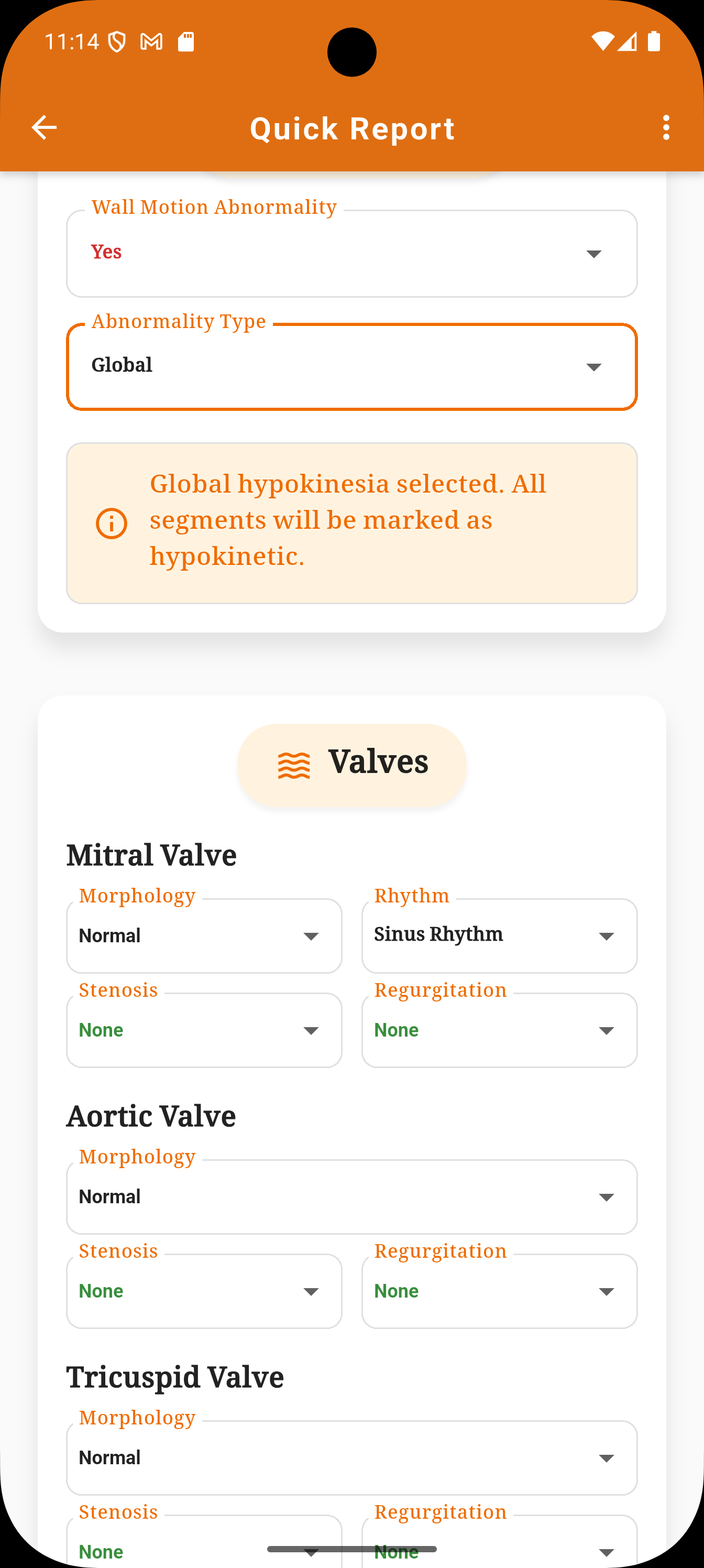Open the Wall Motion Abnormality dropdown
This screenshot has height=1568, width=704.
pyautogui.click(x=351, y=253)
